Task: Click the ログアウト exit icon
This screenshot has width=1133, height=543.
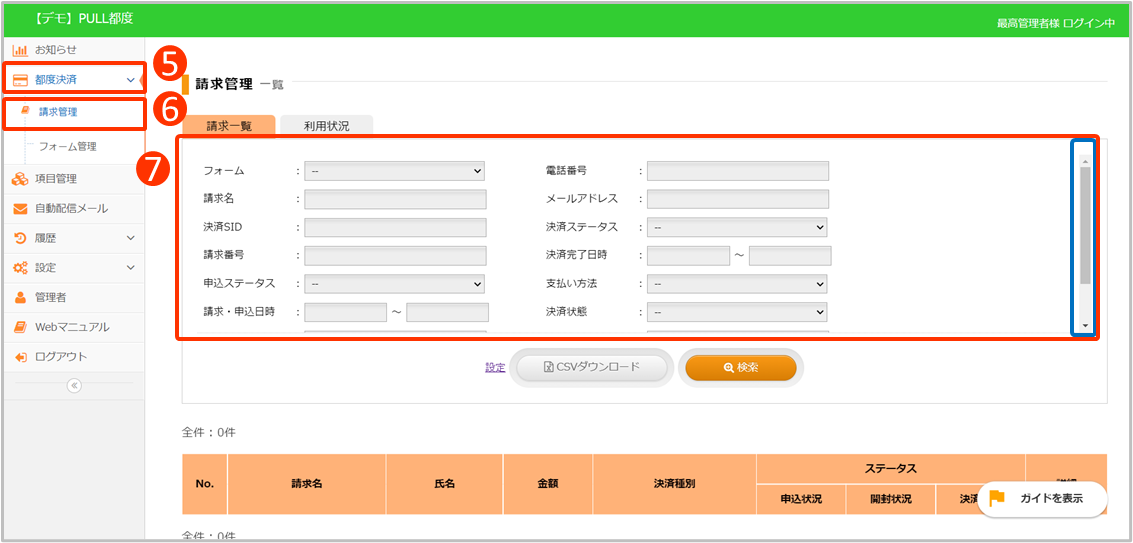Action: [20, 357]
